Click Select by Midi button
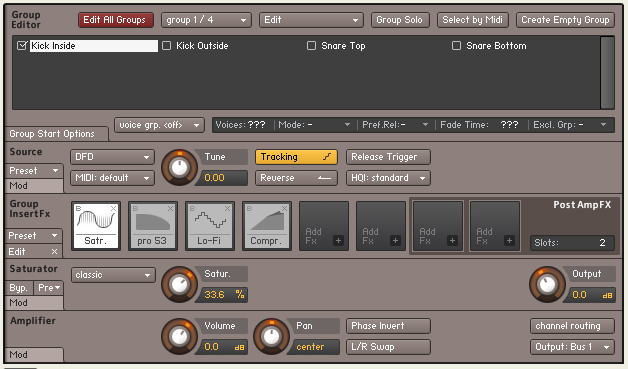This screenshot has height=369, width=628. [473, 20]
